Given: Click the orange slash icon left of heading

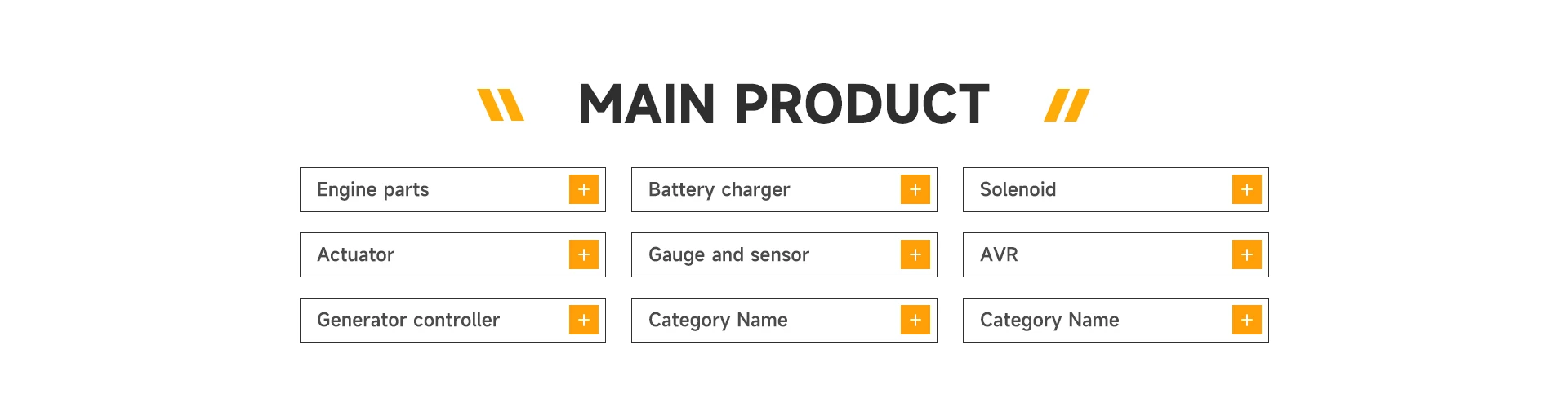Looking at the screenshot, I should click(x=500, y=105).
